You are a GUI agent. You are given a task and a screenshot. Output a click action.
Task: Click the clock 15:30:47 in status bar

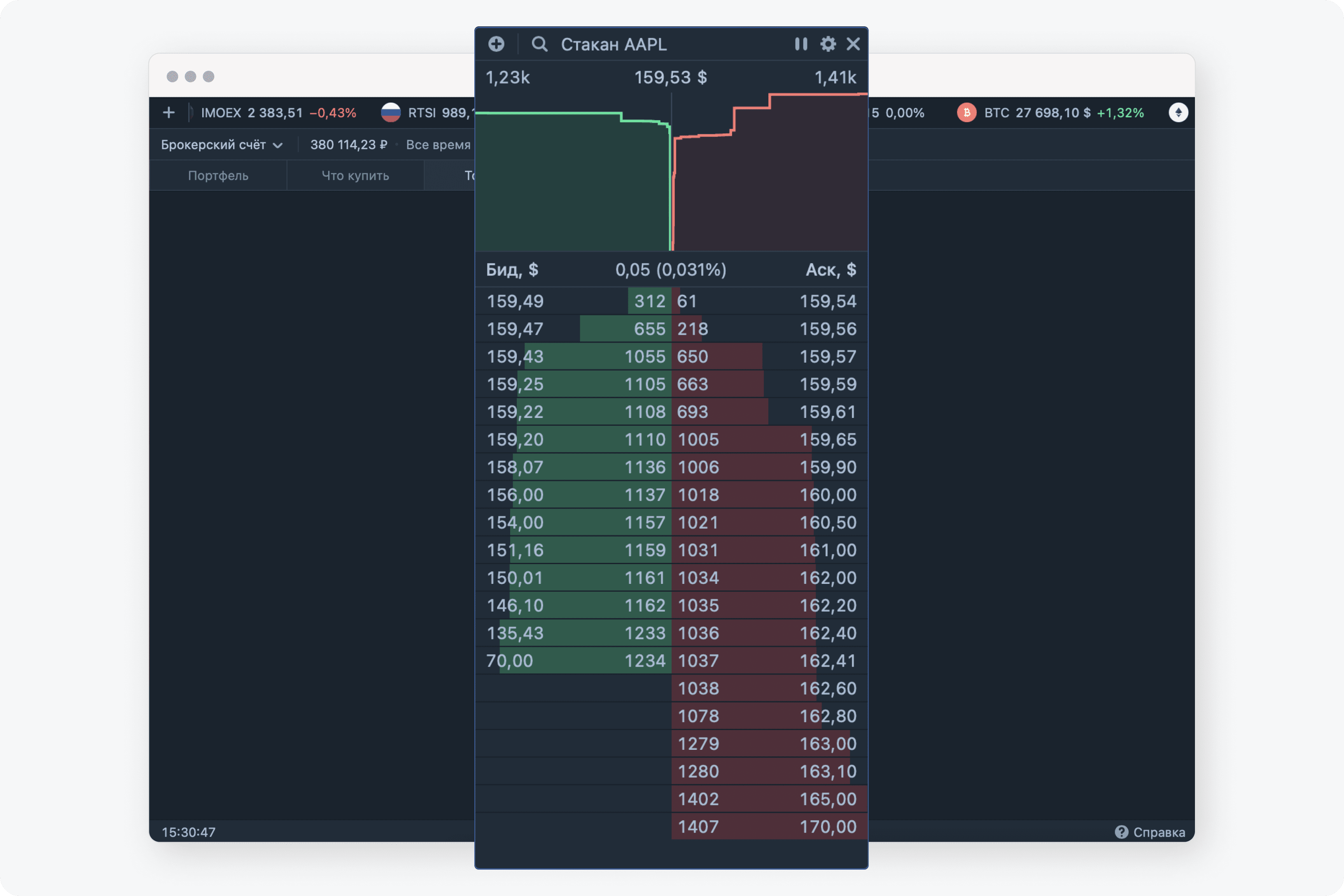click(x=189, y=832)
